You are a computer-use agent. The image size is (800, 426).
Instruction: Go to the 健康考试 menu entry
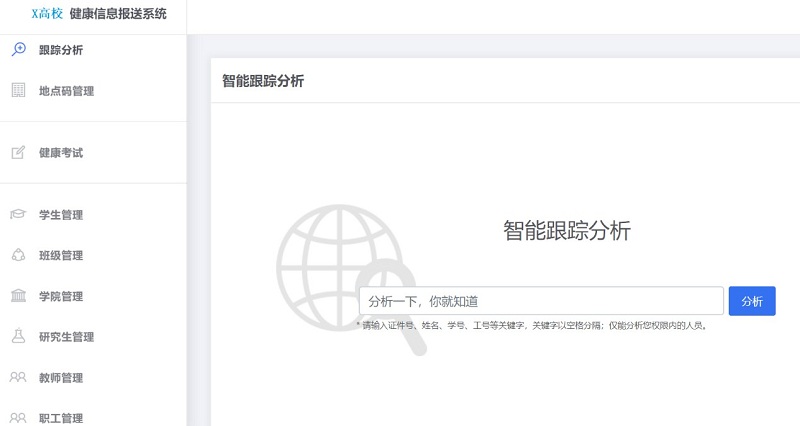[x=61, y=153]
